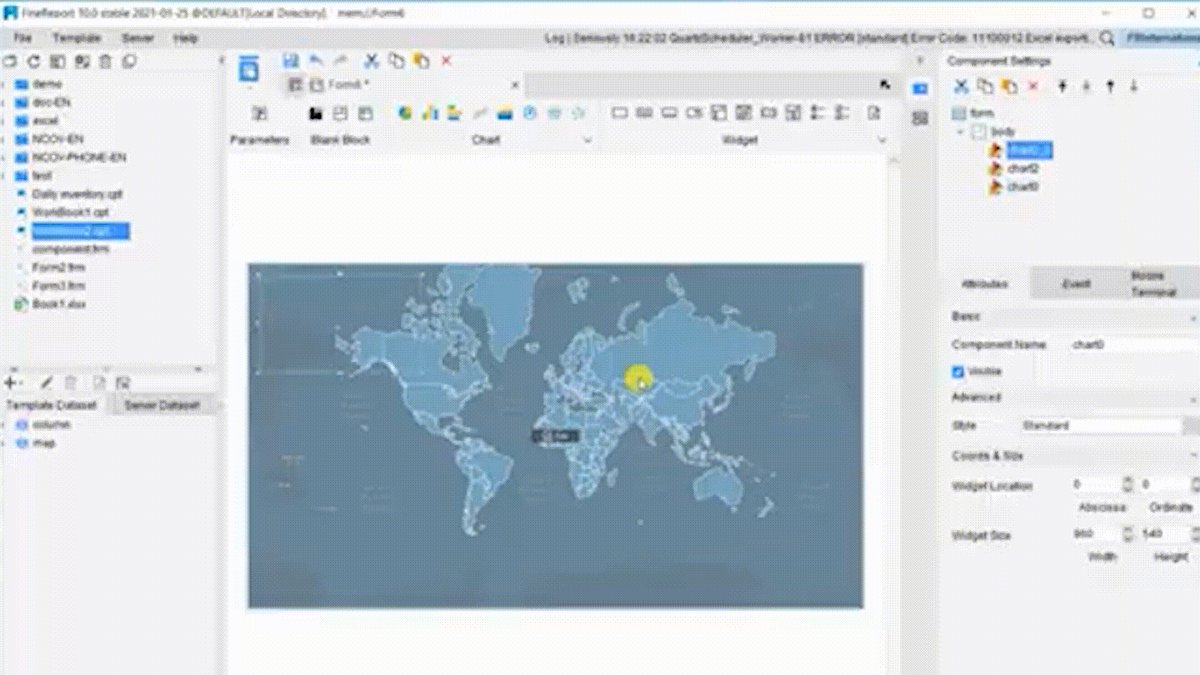Click the red Delete X in main toolbar
Image resolution: width=1200 pixels, height=675 pixels.
pos(446,61)
